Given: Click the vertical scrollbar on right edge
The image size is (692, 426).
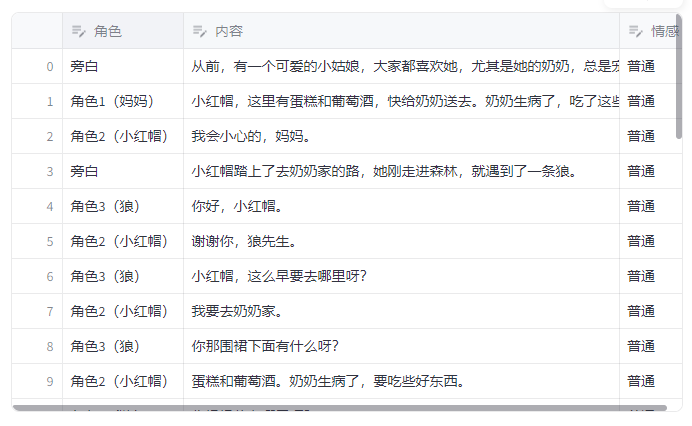Looking at the screenshot, I should click(x=680, y=80).
